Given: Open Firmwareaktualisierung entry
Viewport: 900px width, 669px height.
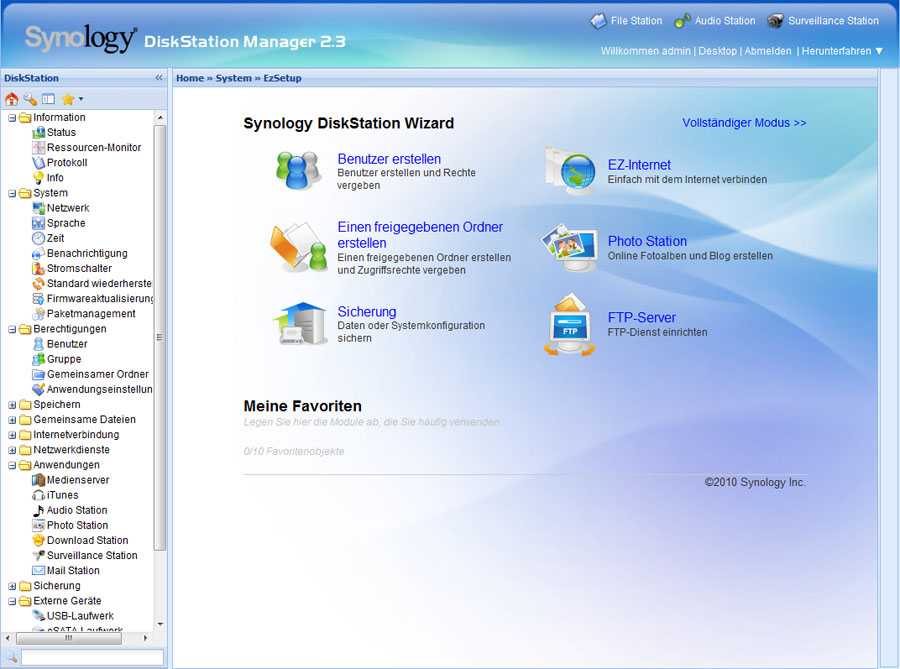Looking at the screenshot, I should click(x=93, y=298).
